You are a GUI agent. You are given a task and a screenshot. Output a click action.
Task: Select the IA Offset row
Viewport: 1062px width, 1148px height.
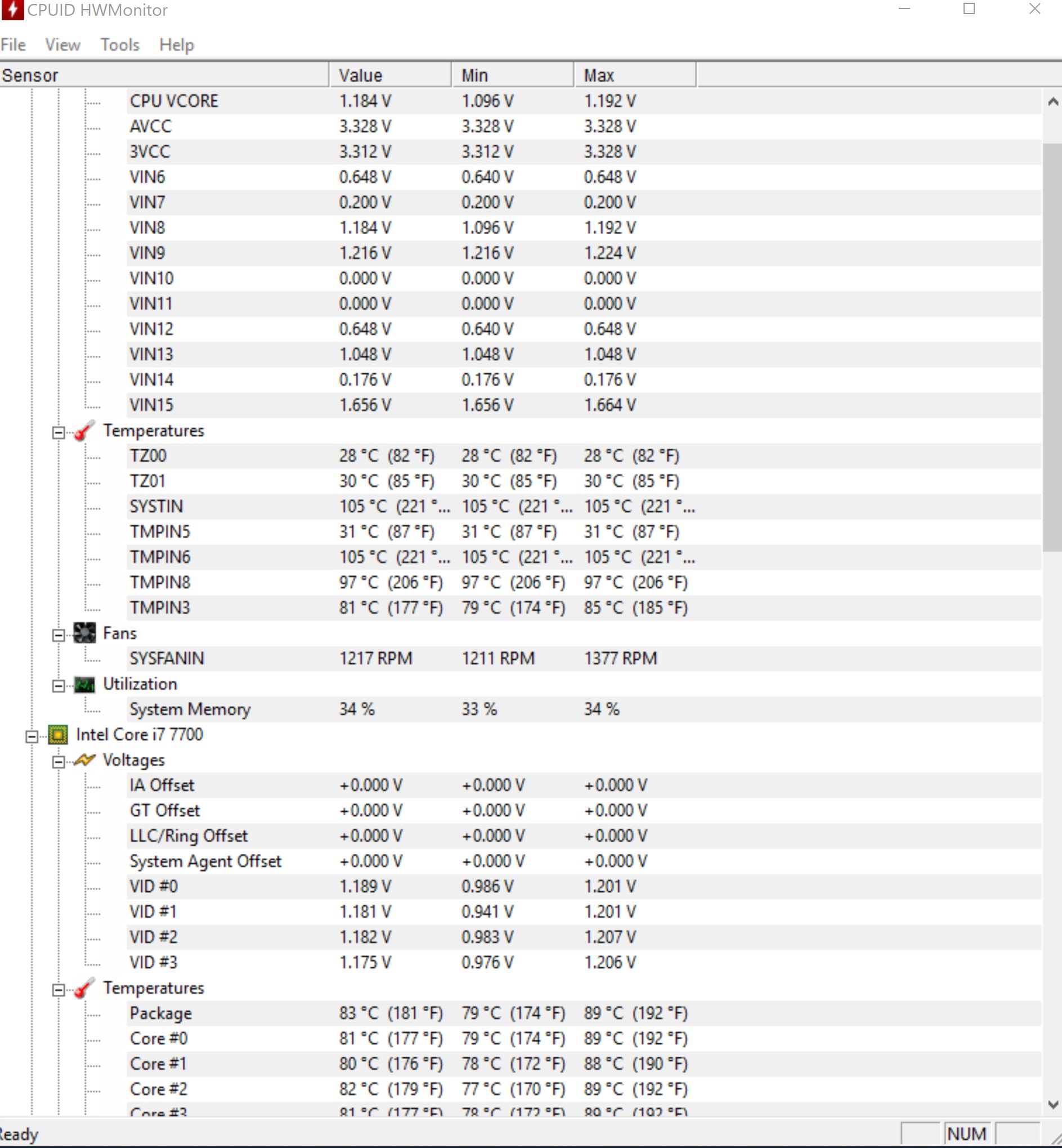coord(584,785)
